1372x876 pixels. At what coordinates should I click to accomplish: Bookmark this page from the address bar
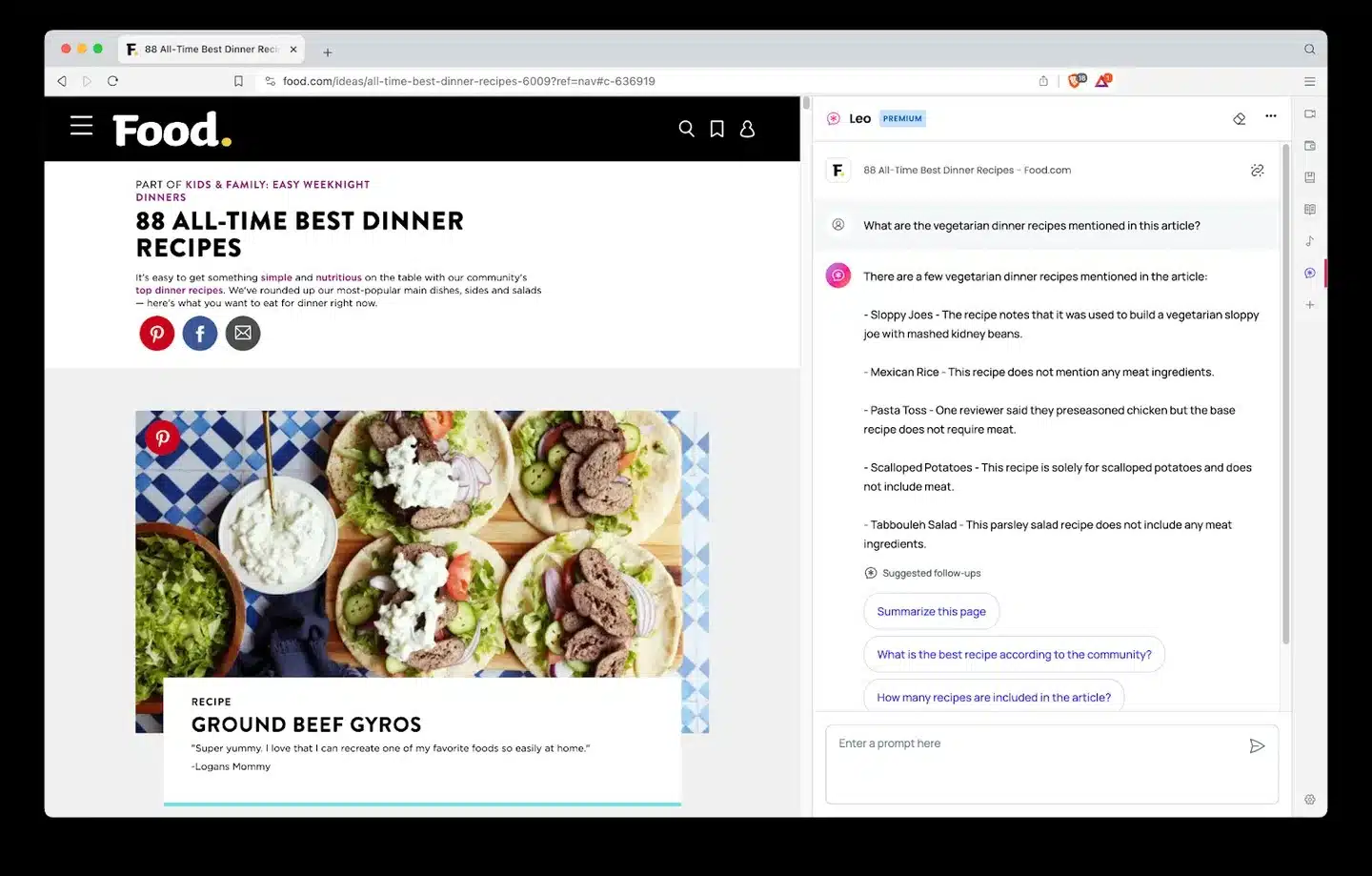coord(238,81)
